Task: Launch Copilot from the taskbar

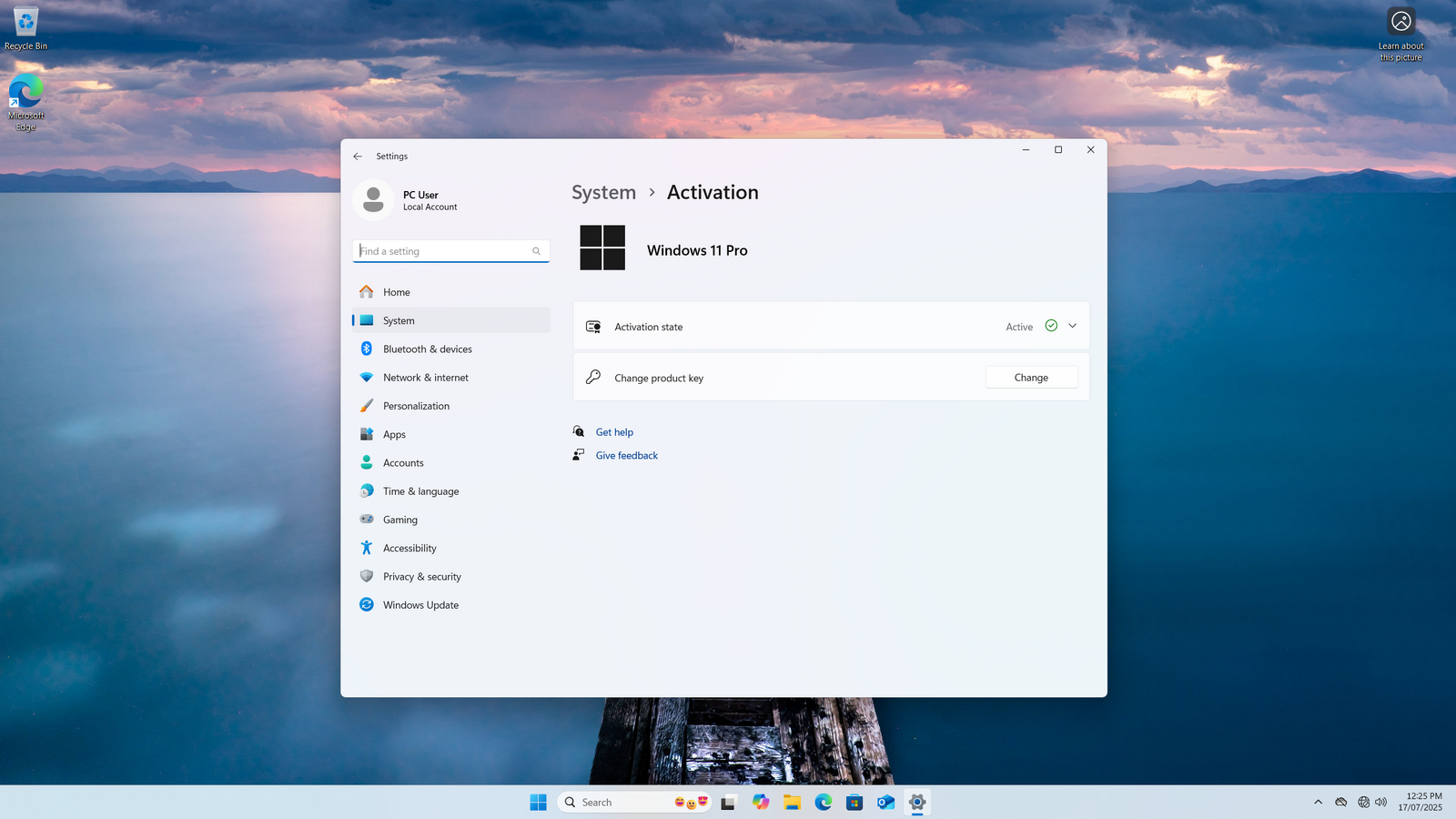Action: [x=761, y=802]
